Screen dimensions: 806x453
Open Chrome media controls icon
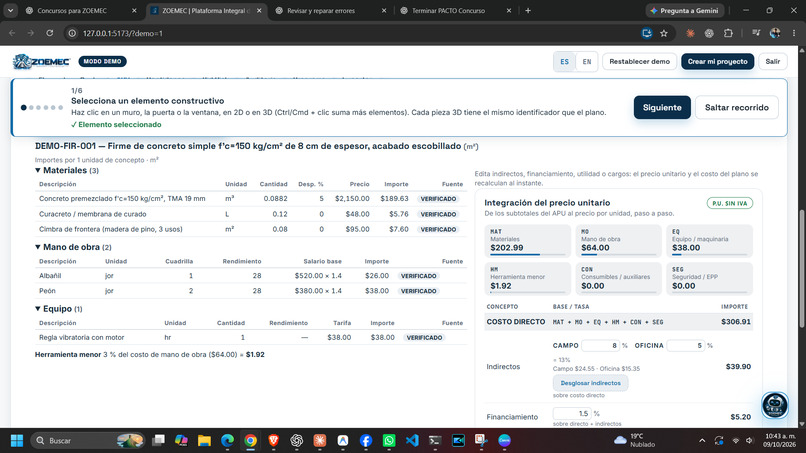click(756, 33)
